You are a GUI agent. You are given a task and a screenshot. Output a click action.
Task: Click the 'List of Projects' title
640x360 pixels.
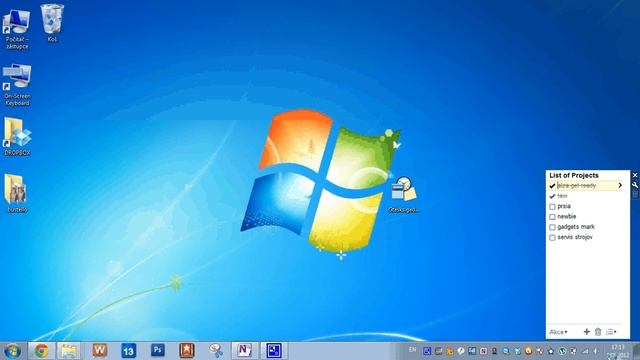[574, 175]
